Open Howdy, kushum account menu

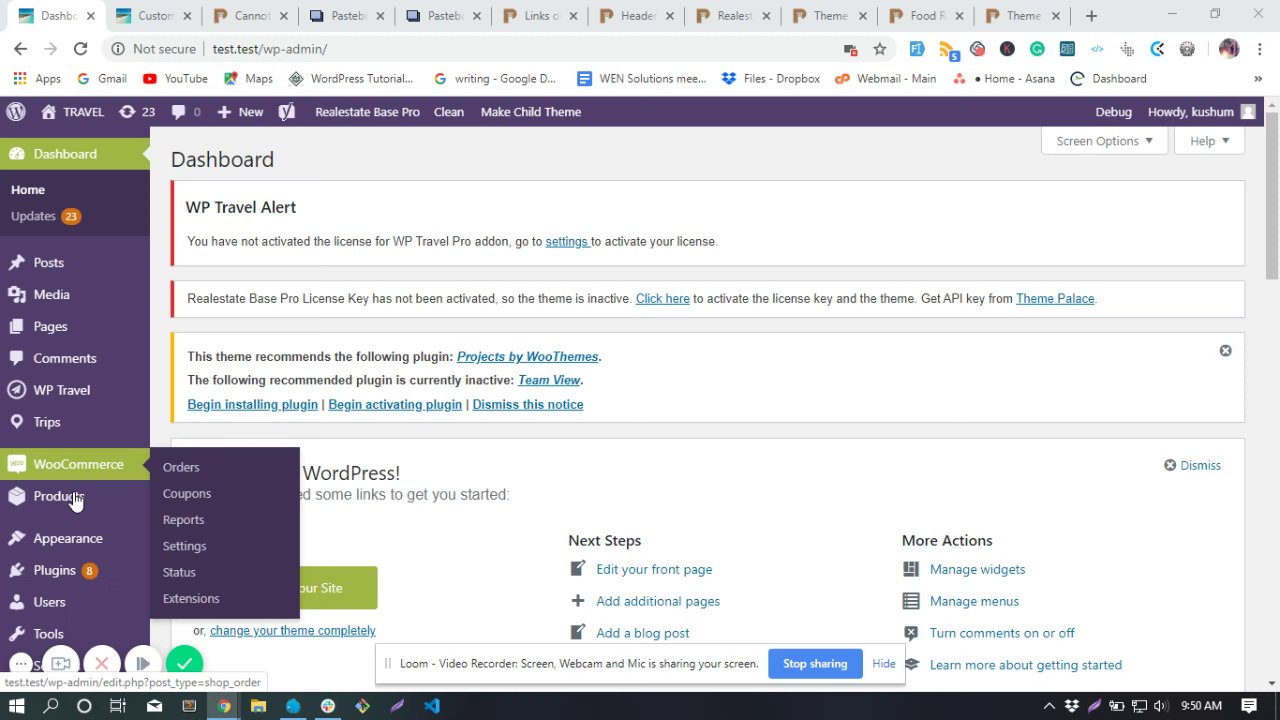[1201, 112]
